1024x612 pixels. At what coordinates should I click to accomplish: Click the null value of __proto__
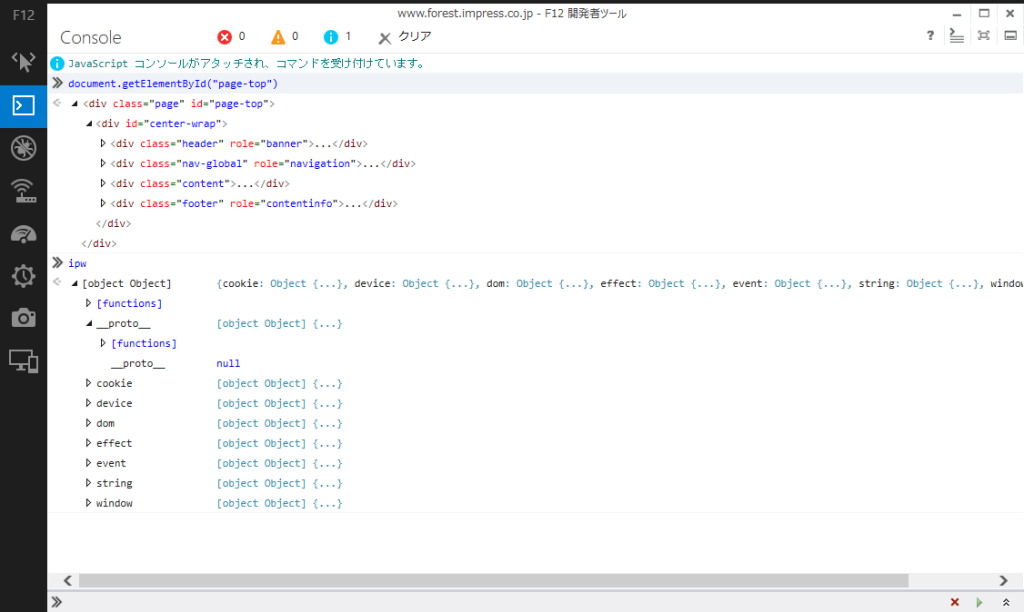coord(228,363)
